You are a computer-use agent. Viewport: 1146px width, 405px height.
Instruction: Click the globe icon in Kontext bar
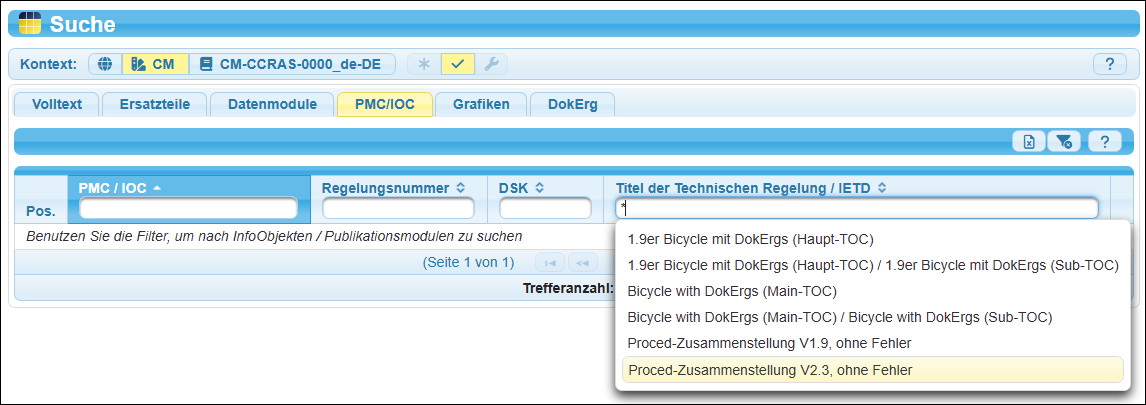105,64
